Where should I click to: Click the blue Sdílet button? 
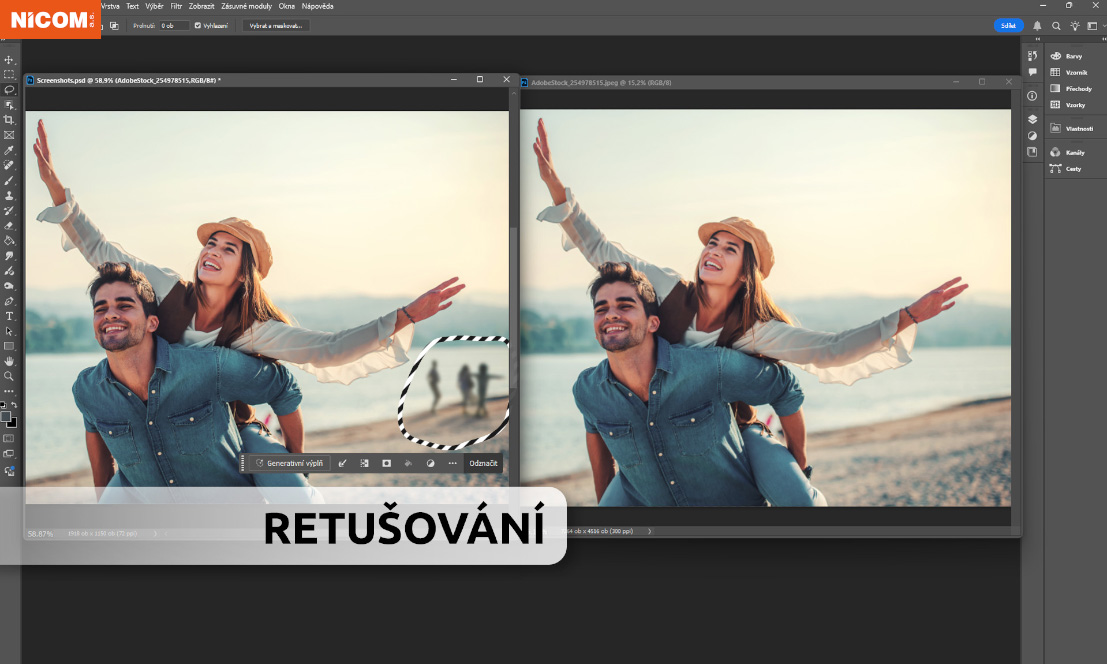[1008, 25]
